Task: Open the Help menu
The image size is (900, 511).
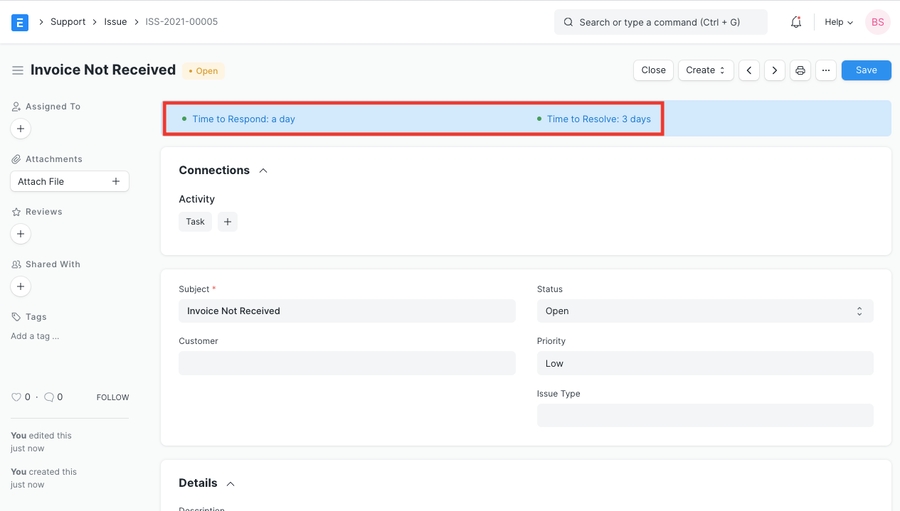Action: [x=838, y=22]
